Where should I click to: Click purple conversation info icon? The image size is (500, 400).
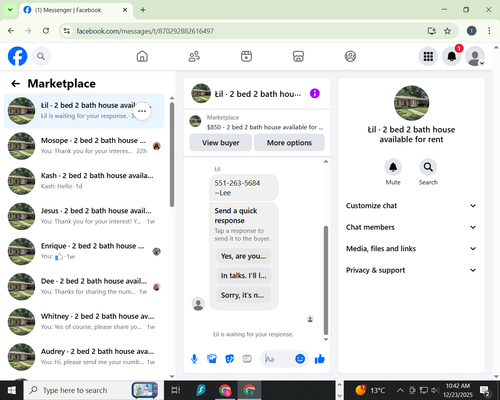click(x=315, y=93)
